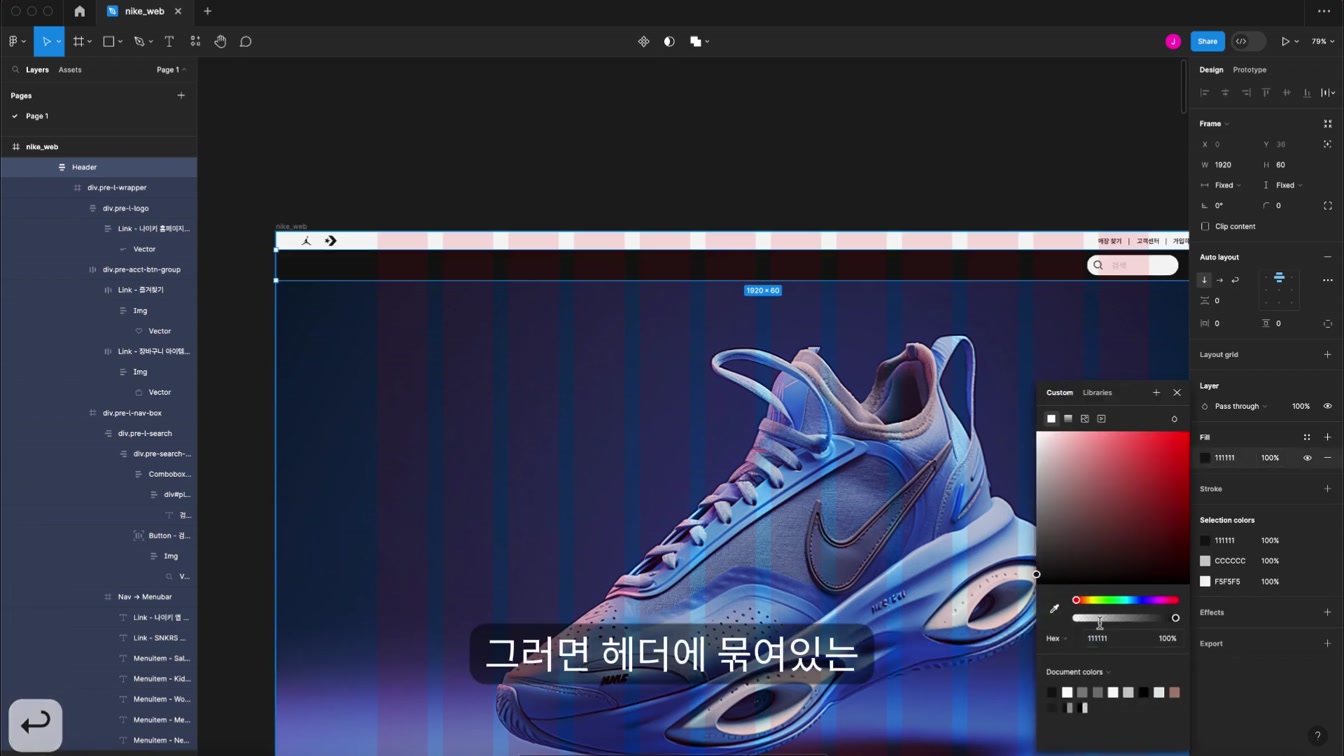
Task: Switch to the Prototype tab
Action: [1250, 70]
